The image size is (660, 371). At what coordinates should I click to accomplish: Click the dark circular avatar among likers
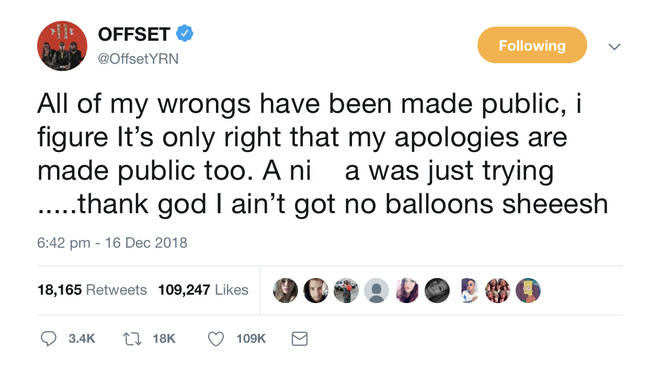437,291
